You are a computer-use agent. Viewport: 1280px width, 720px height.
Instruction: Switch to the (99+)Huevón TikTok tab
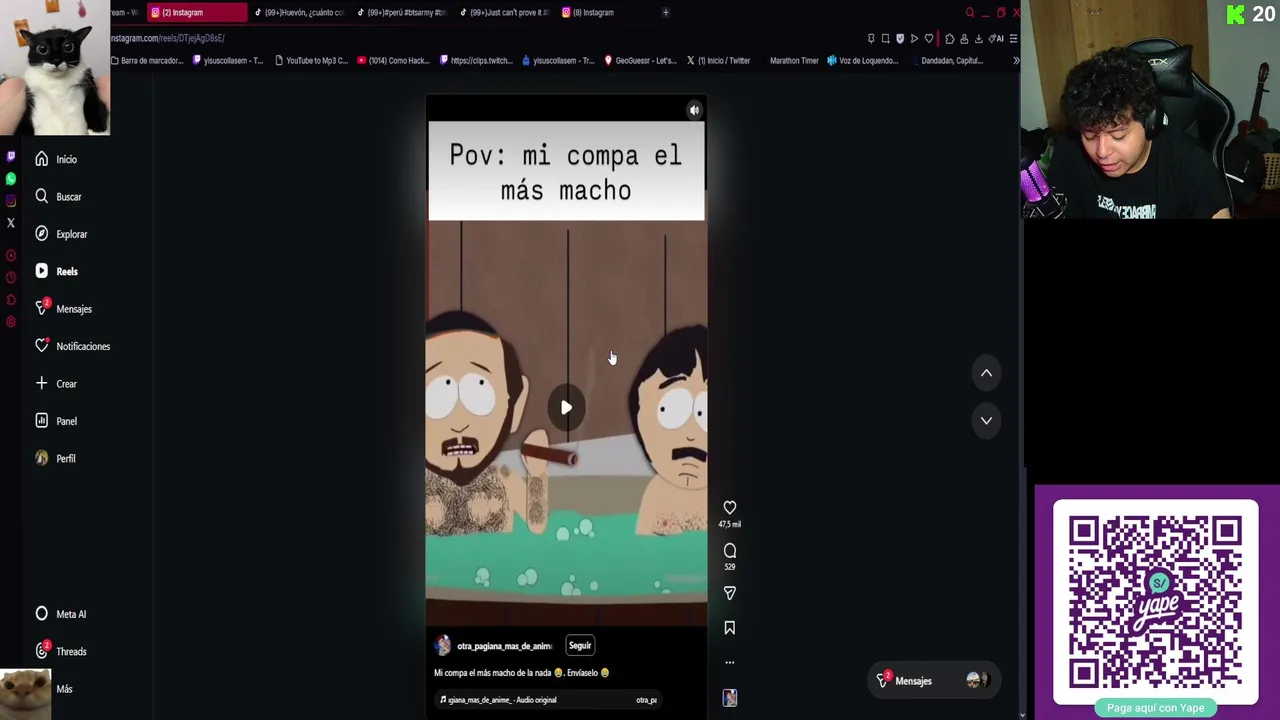coord(298,13)
